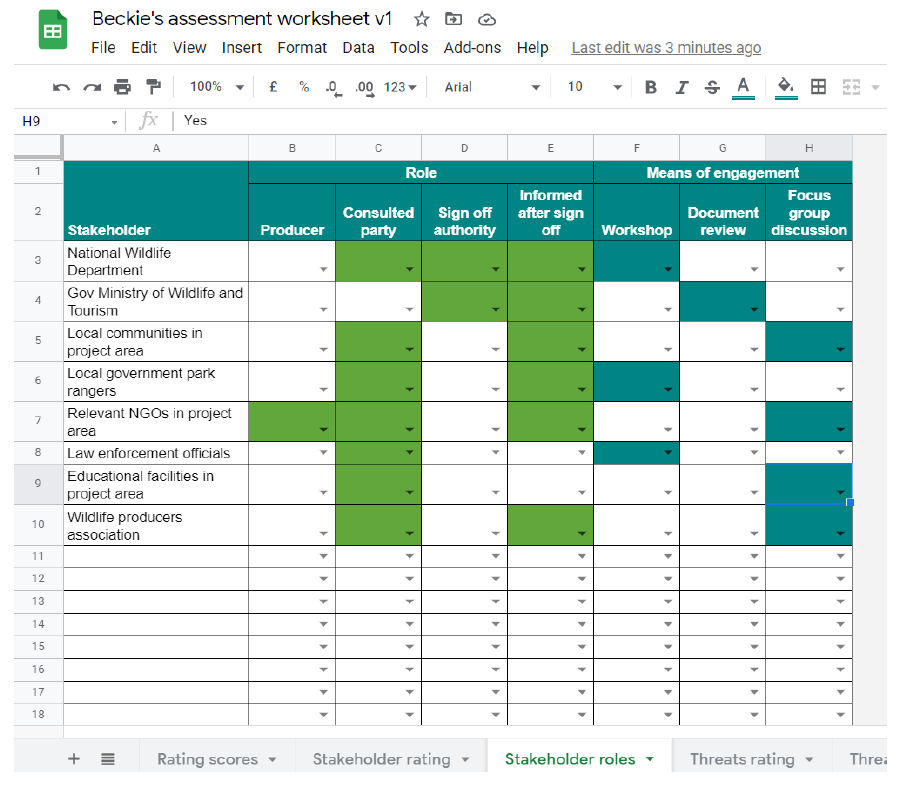Apply strikethrough formatting

click(712, 87)
